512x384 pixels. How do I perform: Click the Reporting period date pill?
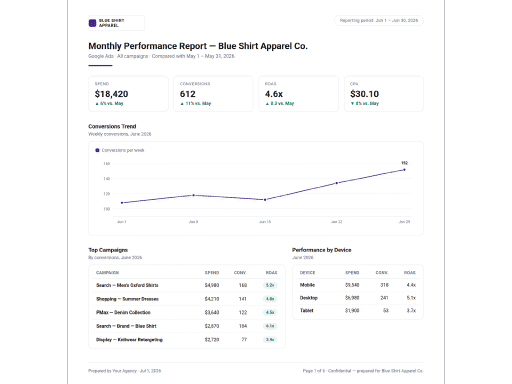[x=379, y=20]
